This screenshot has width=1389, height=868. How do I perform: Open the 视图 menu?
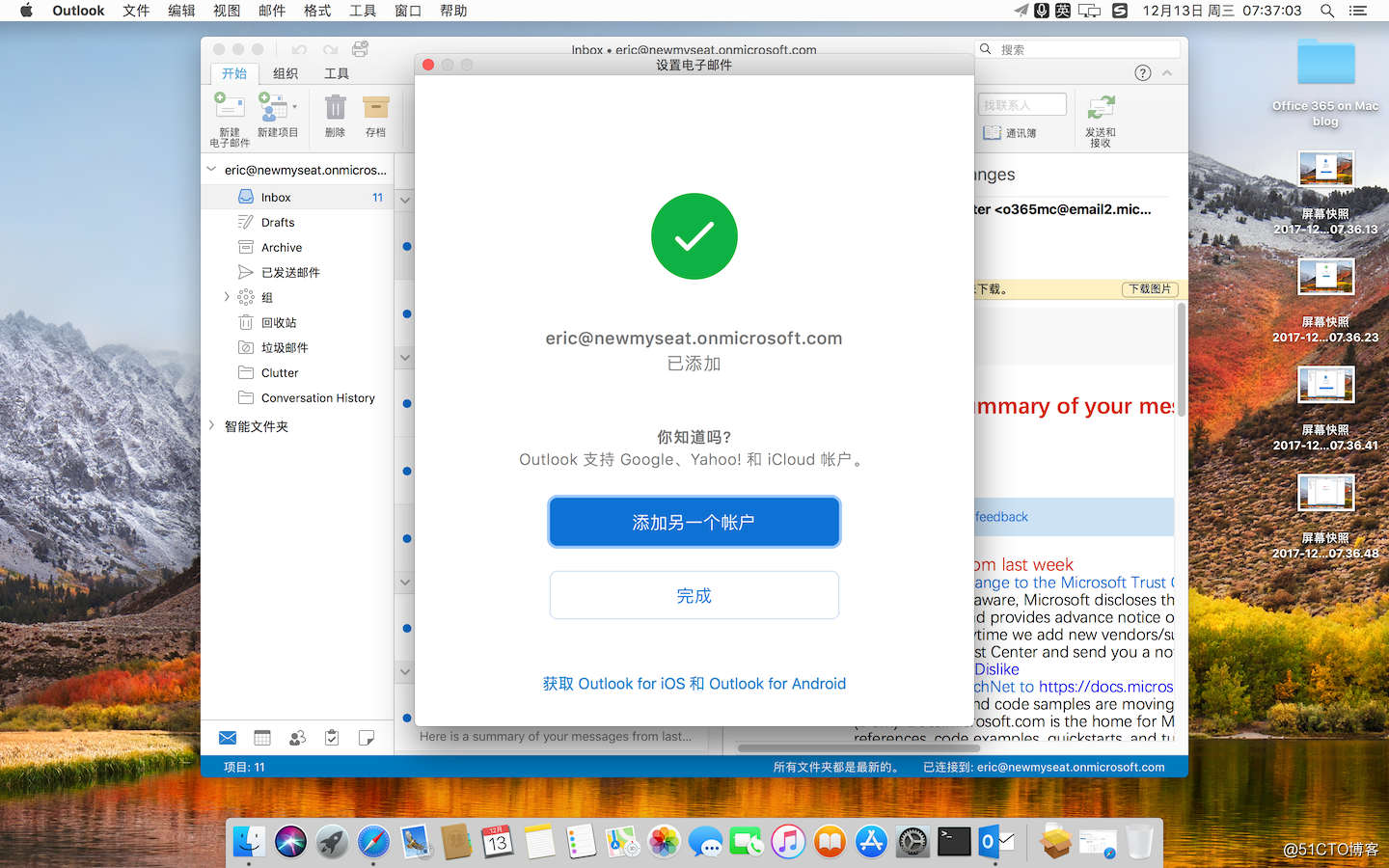tap(227, 11)
